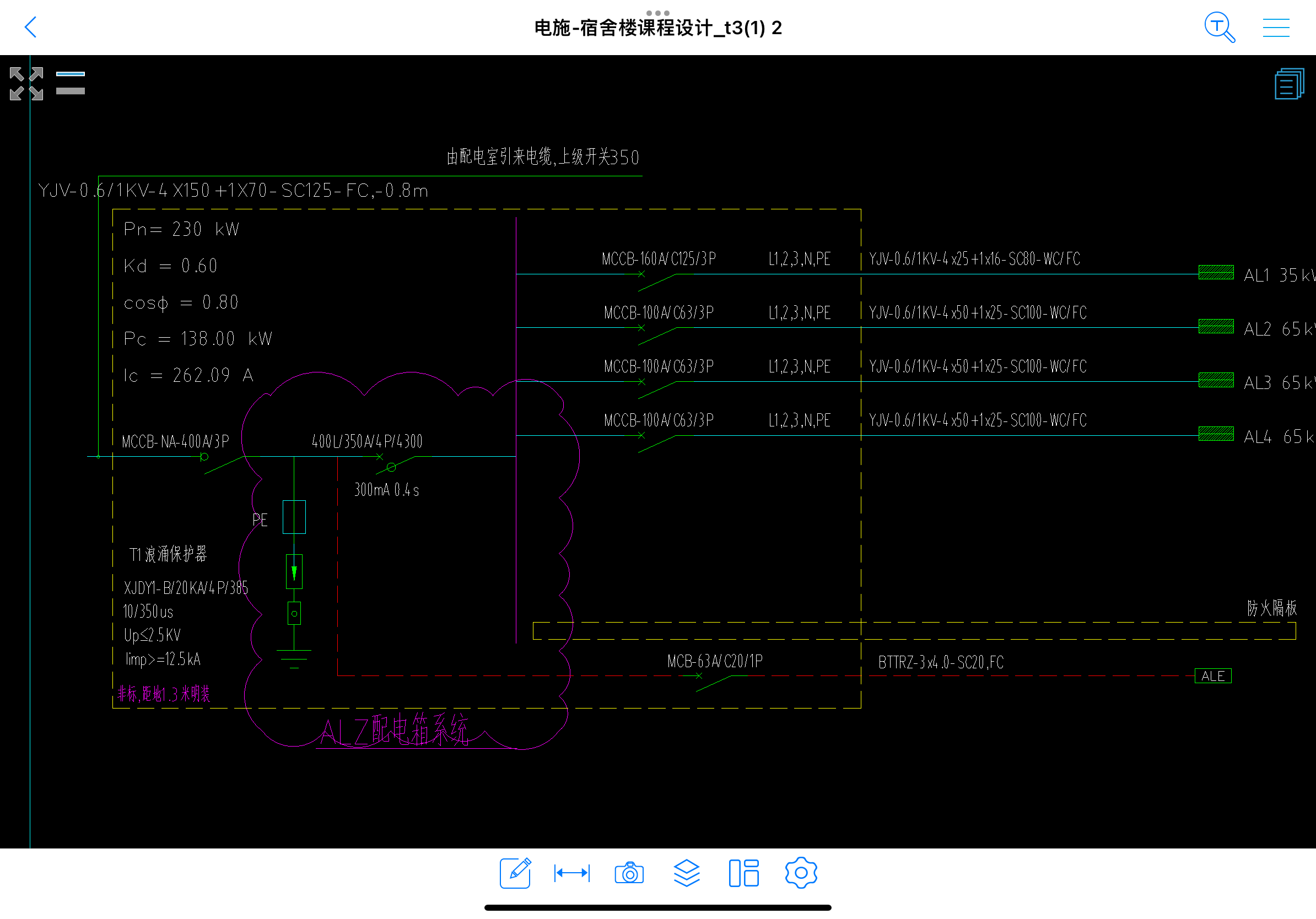Select the AL4 green hatched block

[1216, 434]
